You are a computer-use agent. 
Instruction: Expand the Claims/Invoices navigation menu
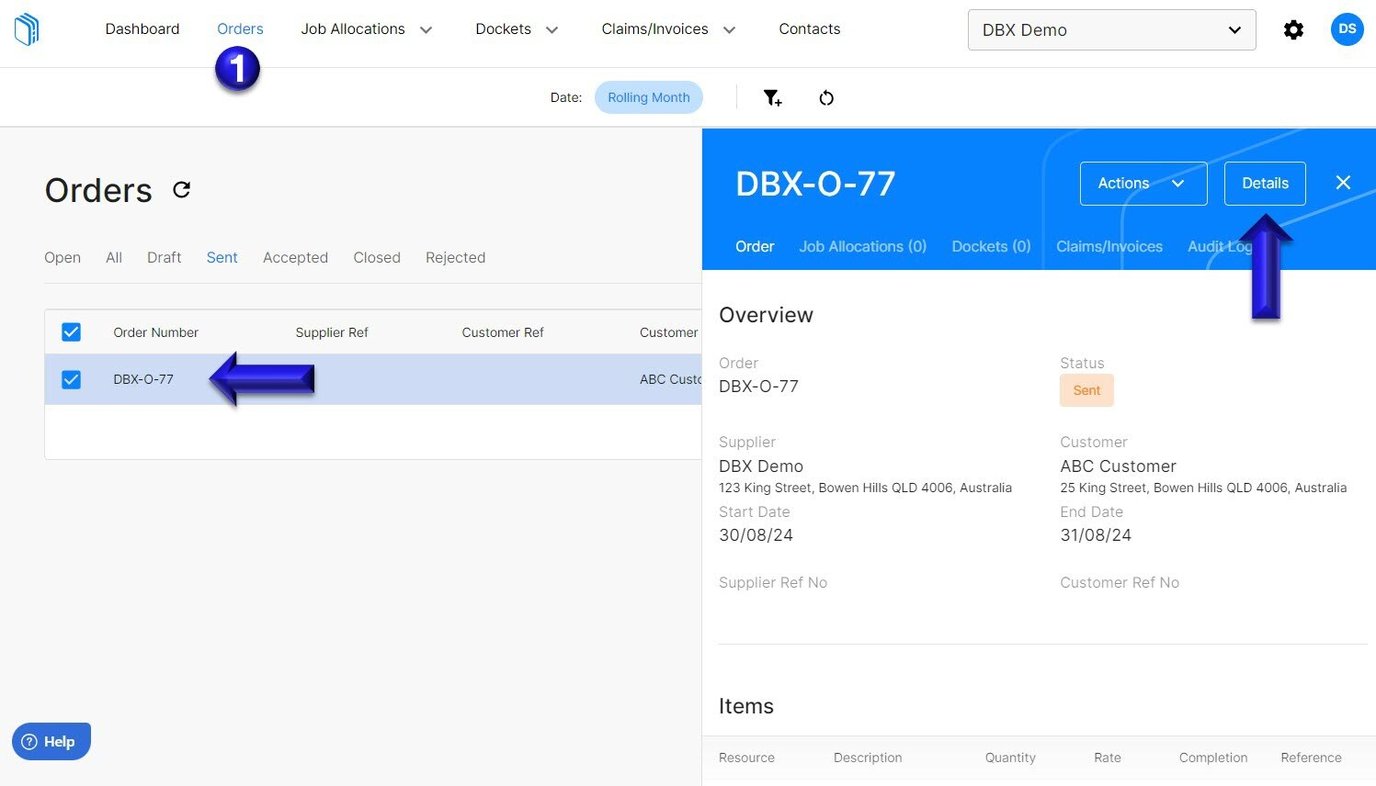tap(668, 29)
